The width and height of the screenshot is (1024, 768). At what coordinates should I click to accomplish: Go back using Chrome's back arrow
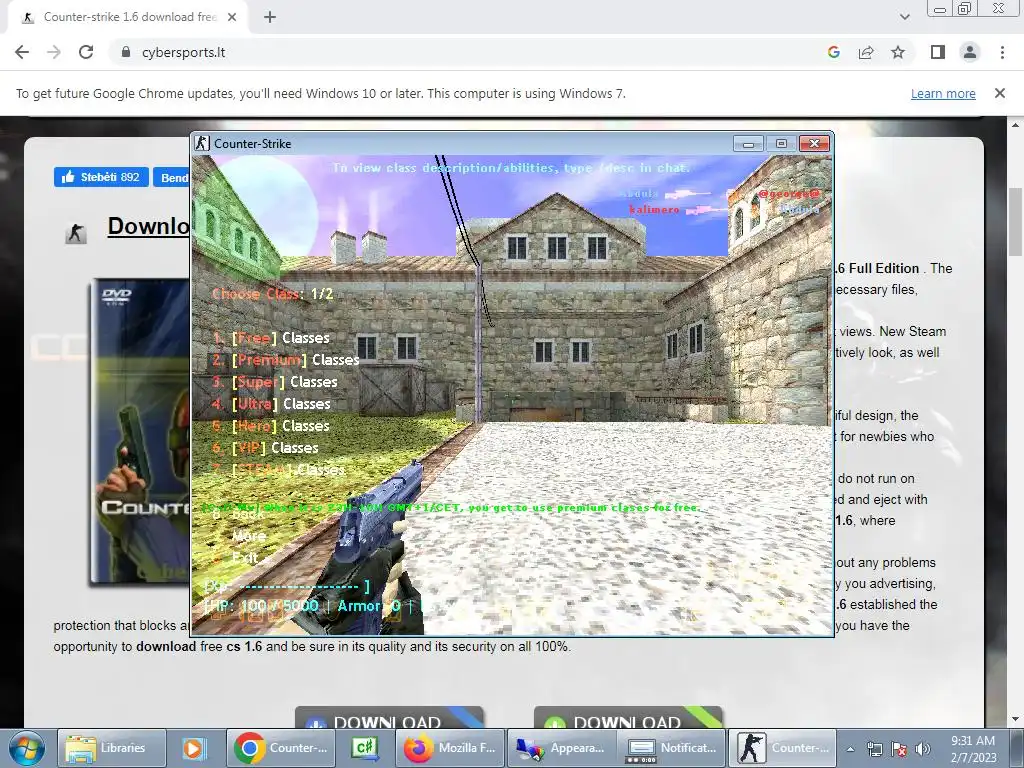tap(22, 52)
